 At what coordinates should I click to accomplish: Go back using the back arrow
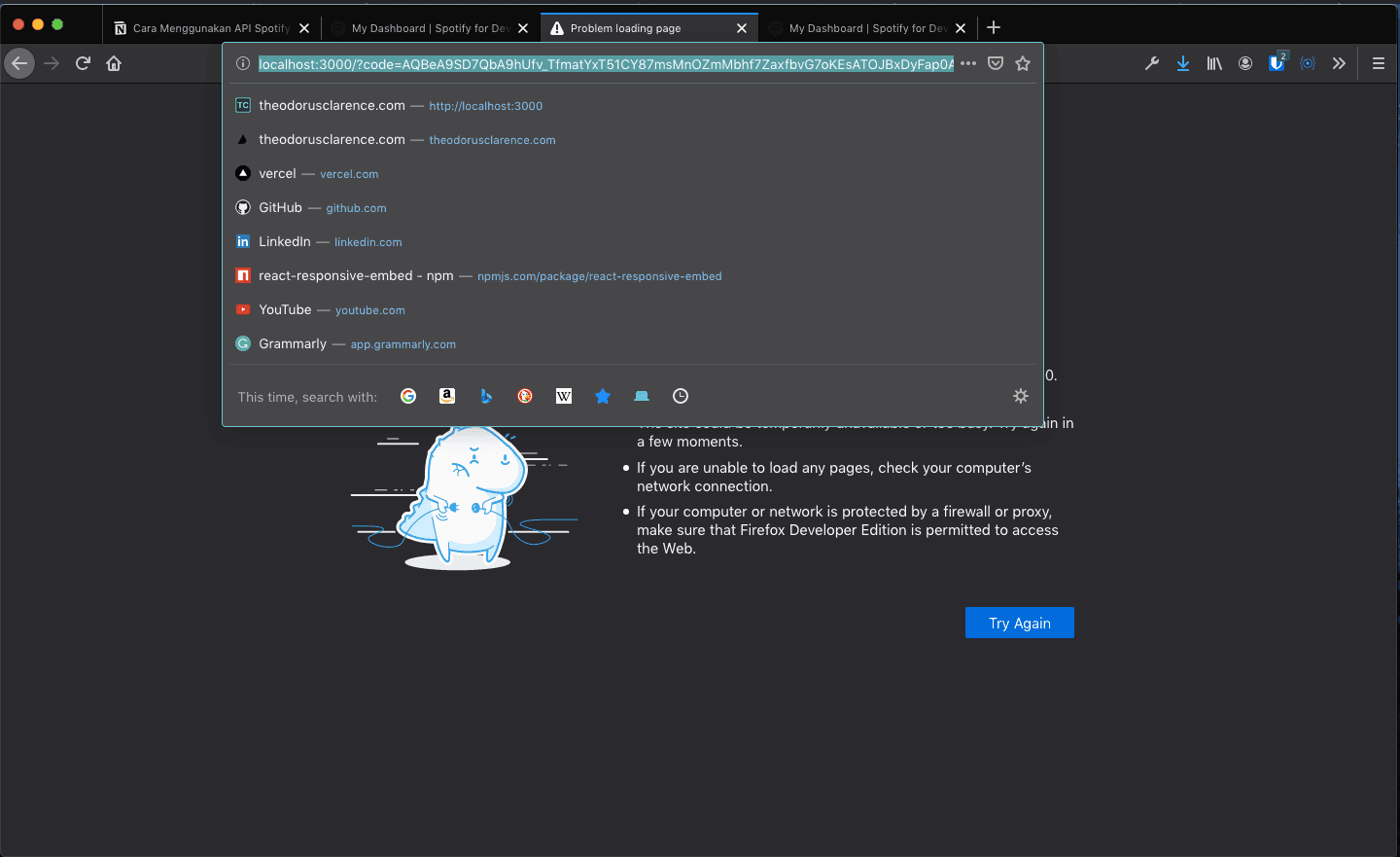click(x=19, y=63)
